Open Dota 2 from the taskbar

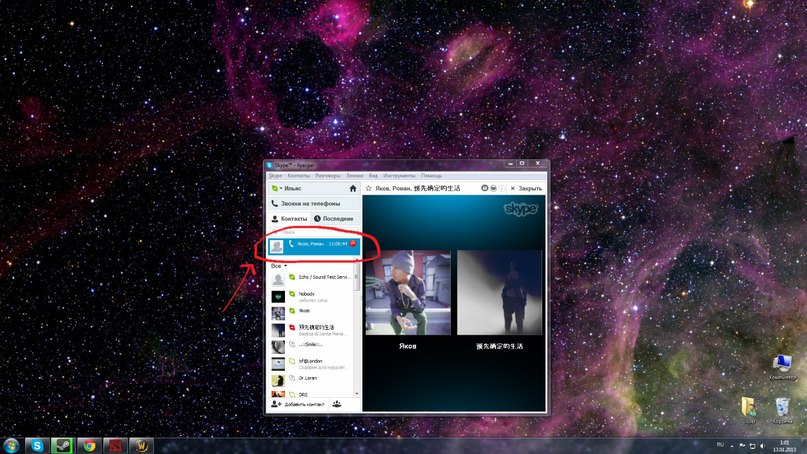(x=115, y=446)
